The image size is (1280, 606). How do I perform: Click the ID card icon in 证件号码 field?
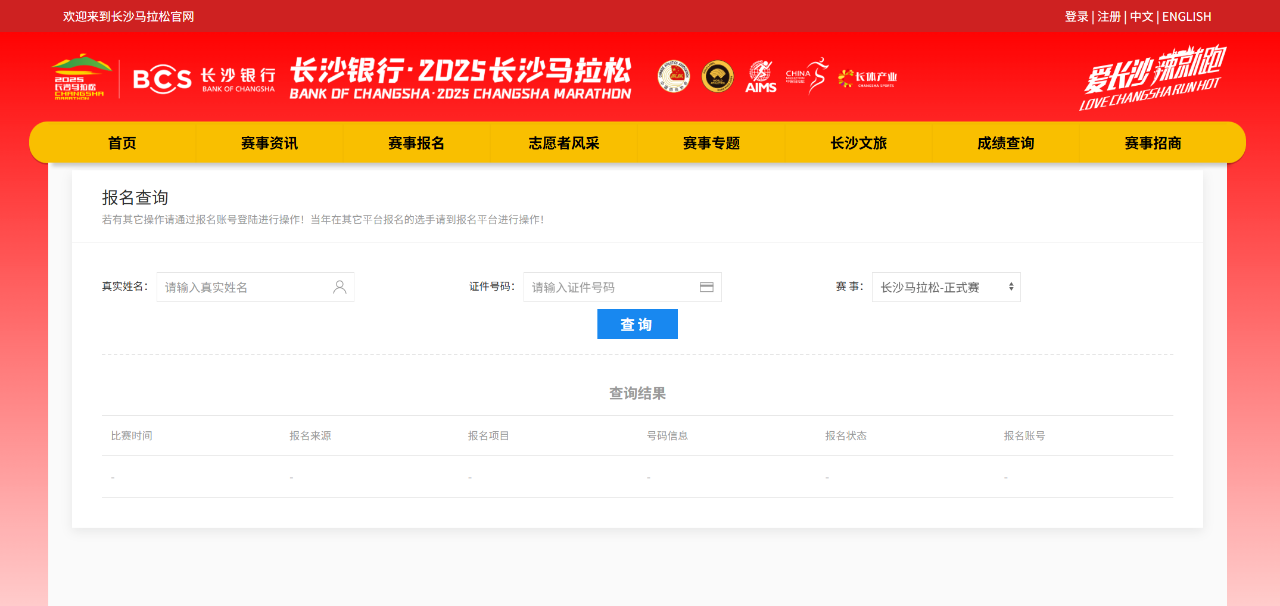coord(706,287)
